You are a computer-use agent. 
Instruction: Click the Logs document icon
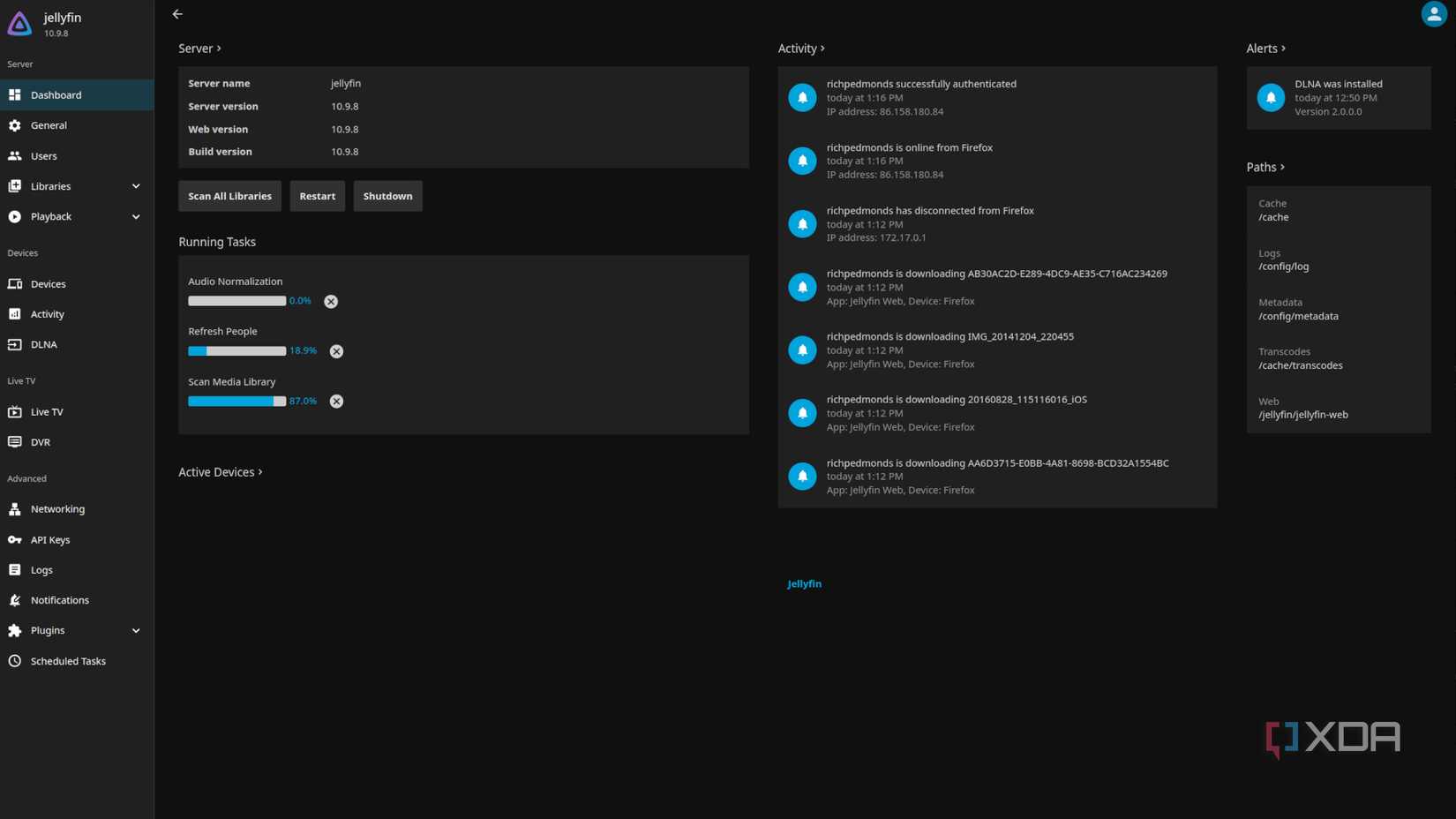15,570
